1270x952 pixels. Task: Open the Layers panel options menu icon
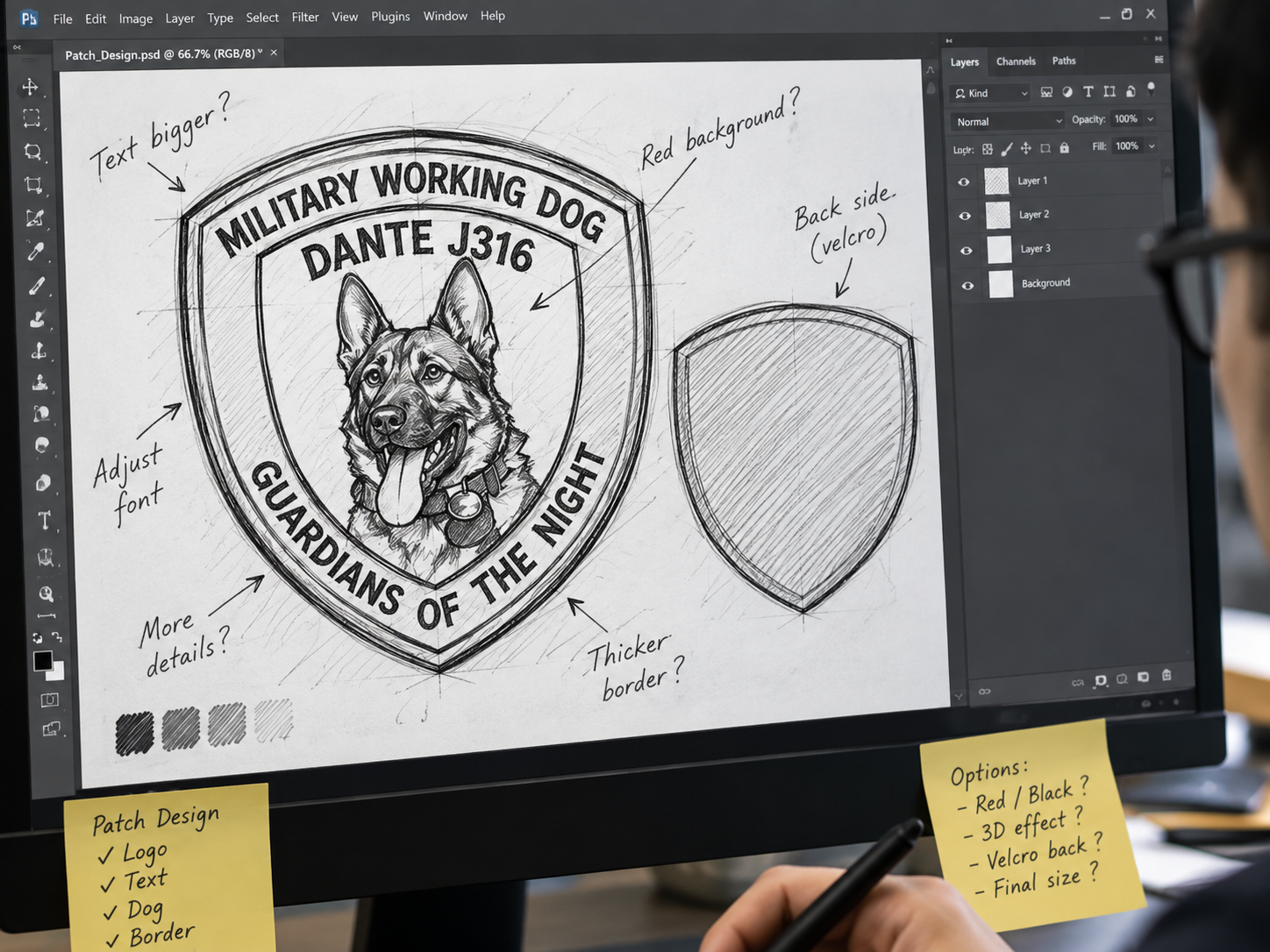[x=1159, y=60]
